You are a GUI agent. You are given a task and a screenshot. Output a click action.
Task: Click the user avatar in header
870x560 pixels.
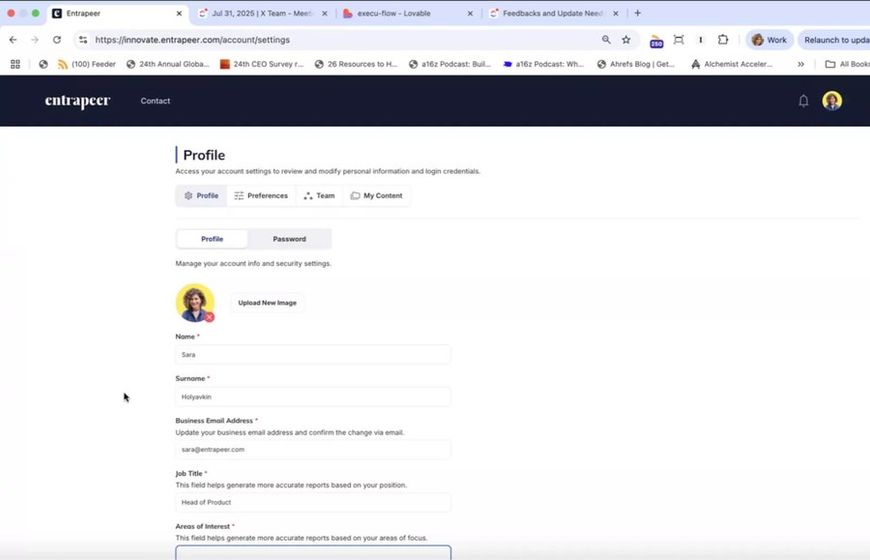[x=831, y=101]
